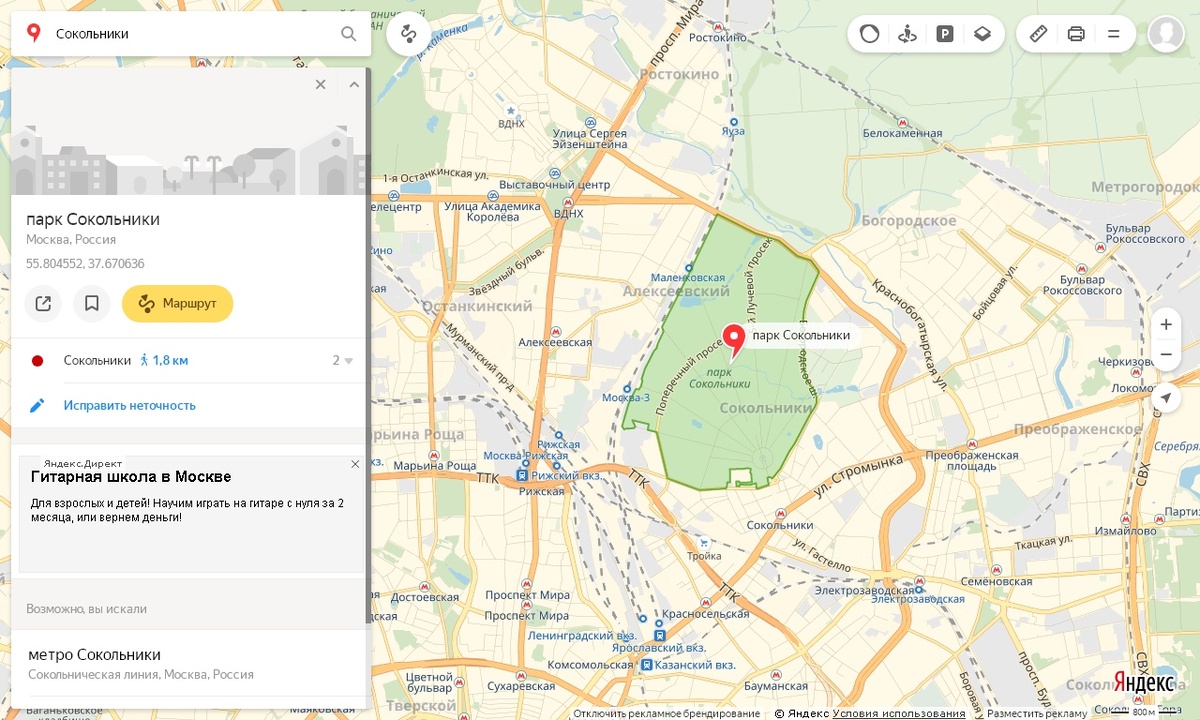Click Исправить неточность link
The width and height of the screenshot is (1200, 720).
pyautogui.click(x=129, y=406)
